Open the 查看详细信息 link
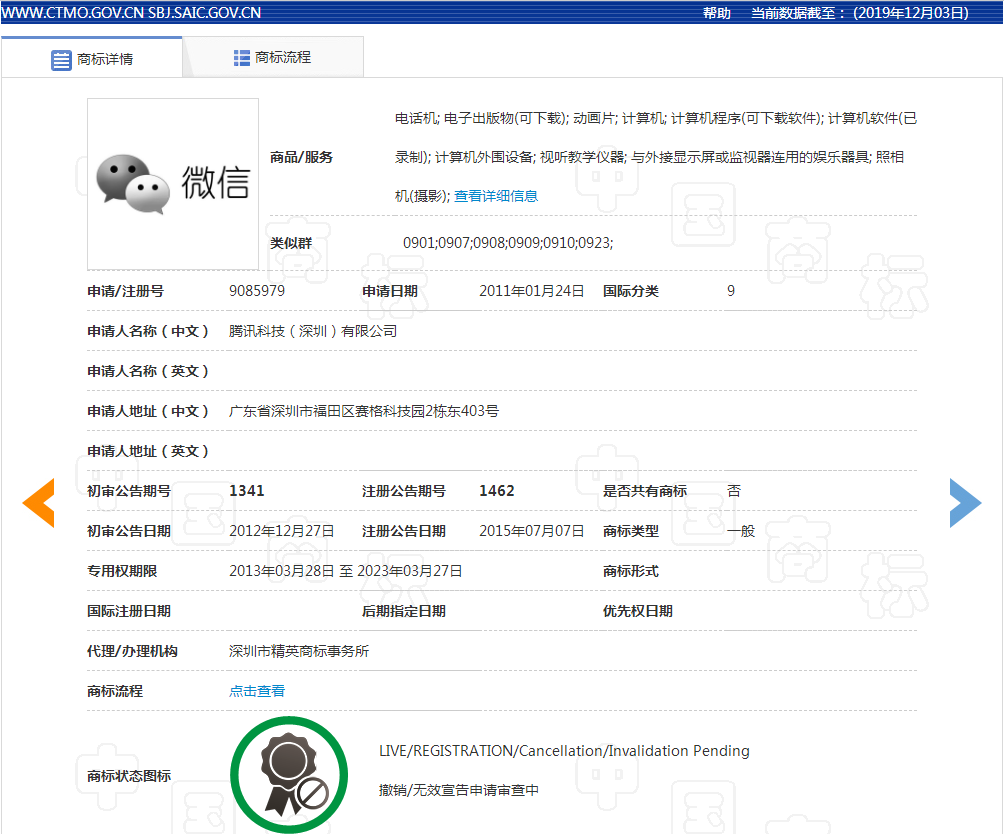The width and height of the screenshot is (1004, 834). coord(496,196)
